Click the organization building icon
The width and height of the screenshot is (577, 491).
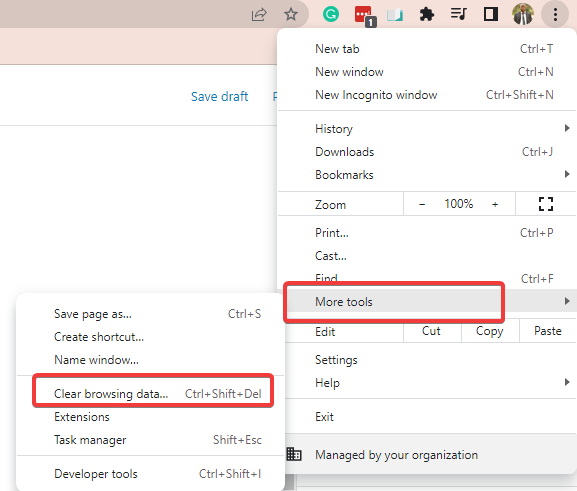[x=294, y=454]
